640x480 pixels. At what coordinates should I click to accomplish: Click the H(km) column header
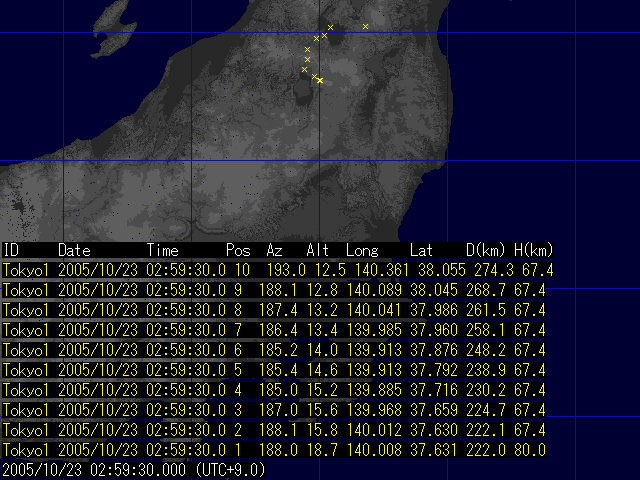pyautogui.click(x=534, y=249)
